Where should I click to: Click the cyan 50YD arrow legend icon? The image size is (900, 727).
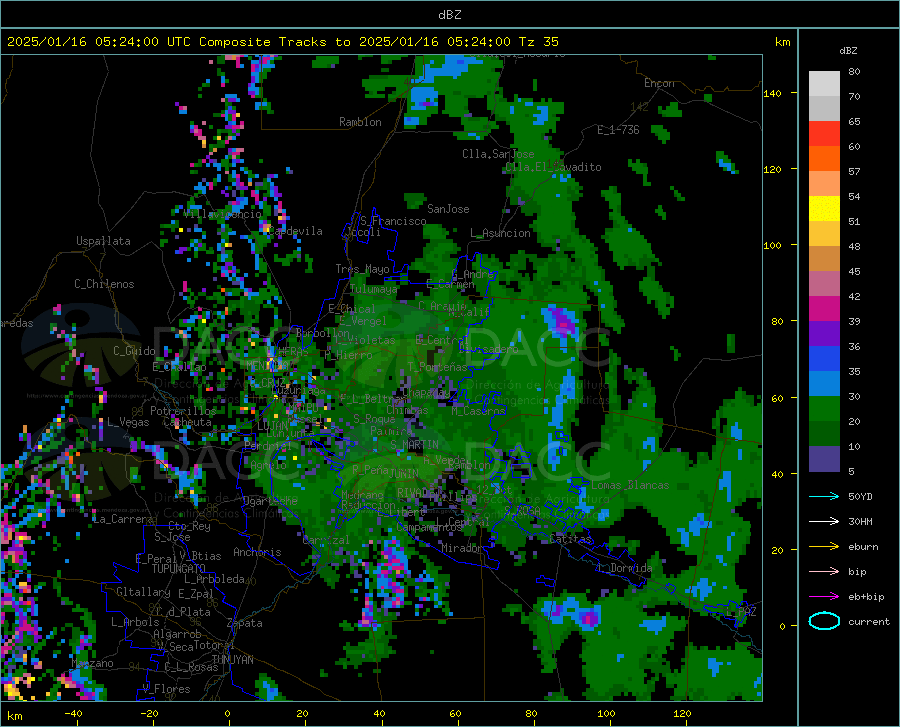point(824,496)
